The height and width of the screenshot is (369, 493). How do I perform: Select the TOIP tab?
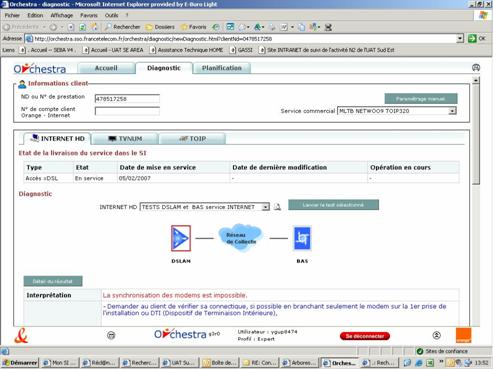[192, 139]
